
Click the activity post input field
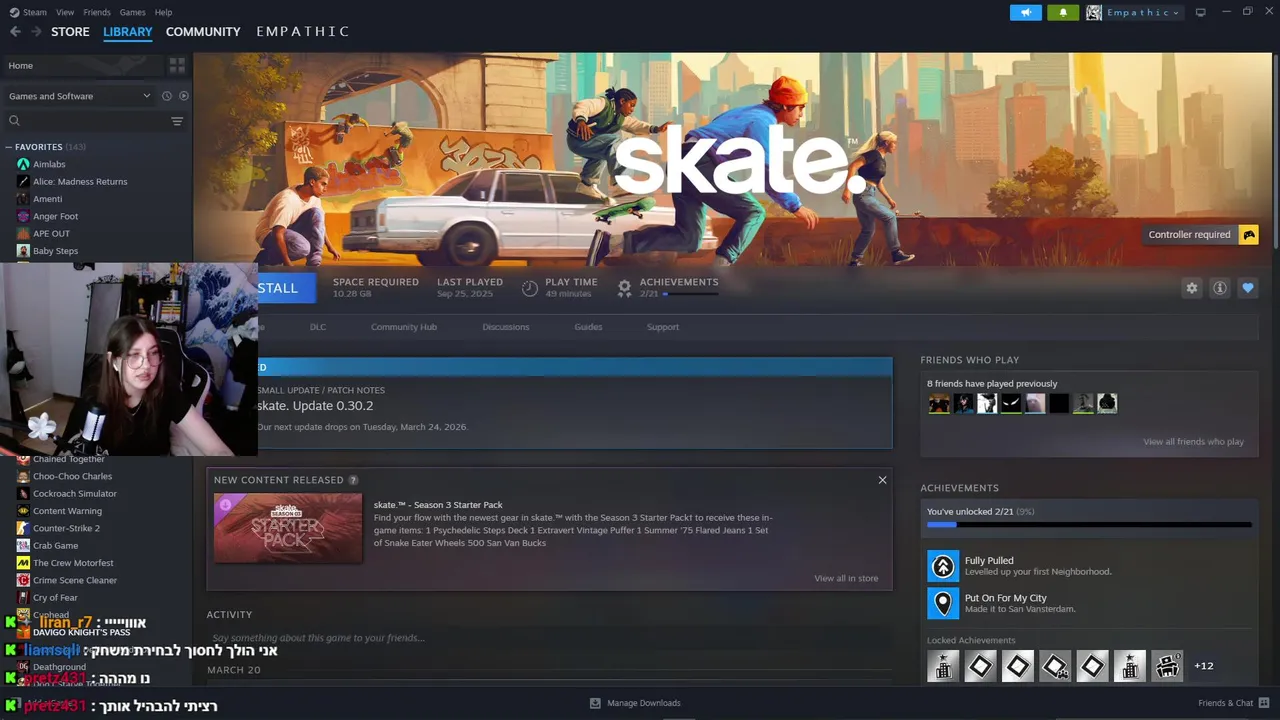click(549, 638)
